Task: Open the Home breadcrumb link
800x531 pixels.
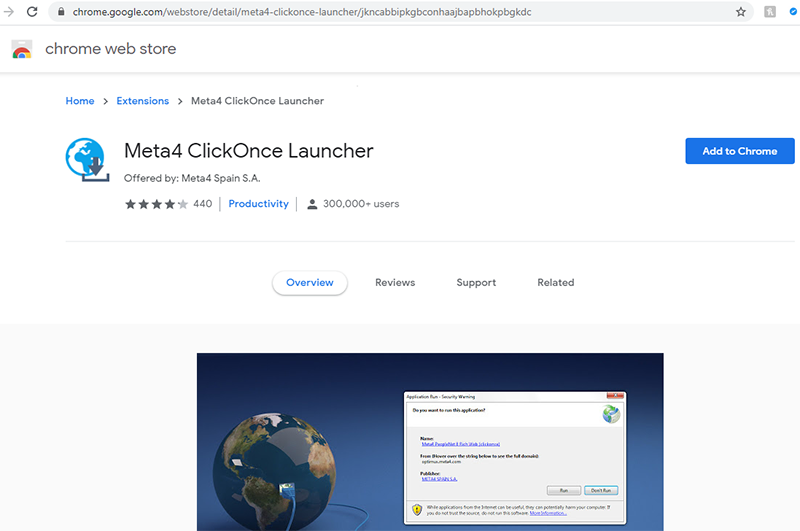Action: [80, 101]
